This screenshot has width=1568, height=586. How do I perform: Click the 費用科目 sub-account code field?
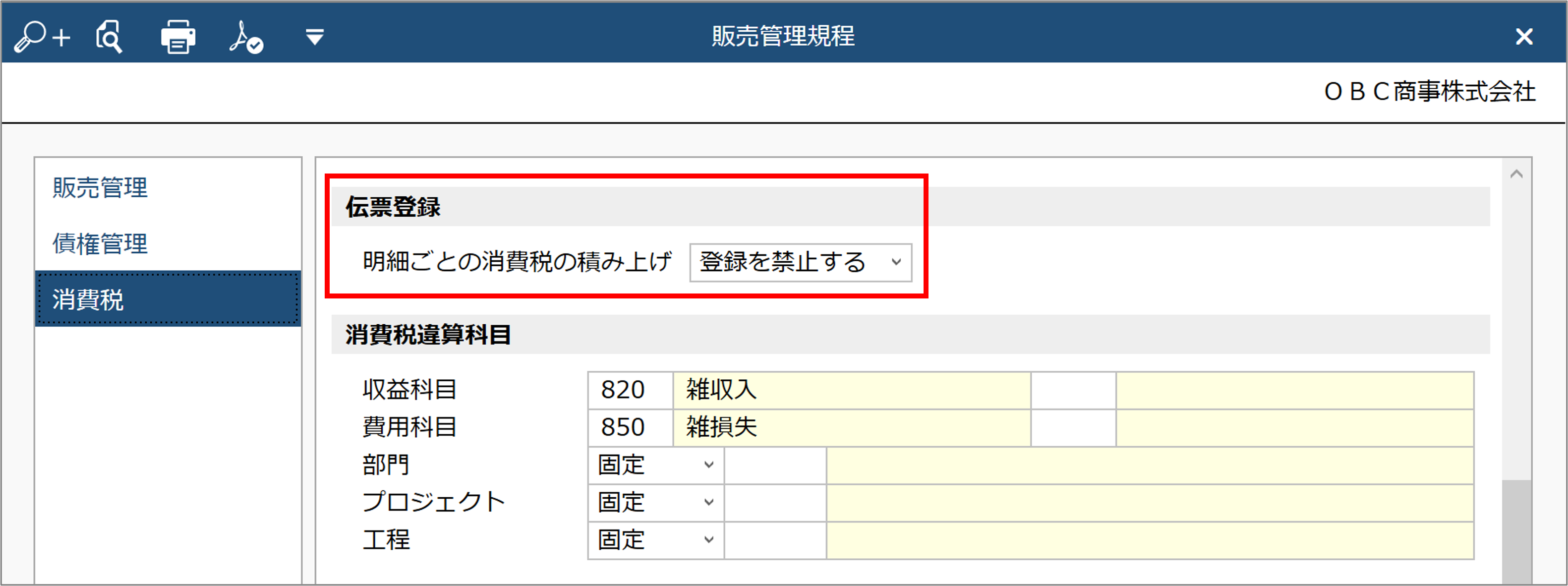coord(1074,427)
